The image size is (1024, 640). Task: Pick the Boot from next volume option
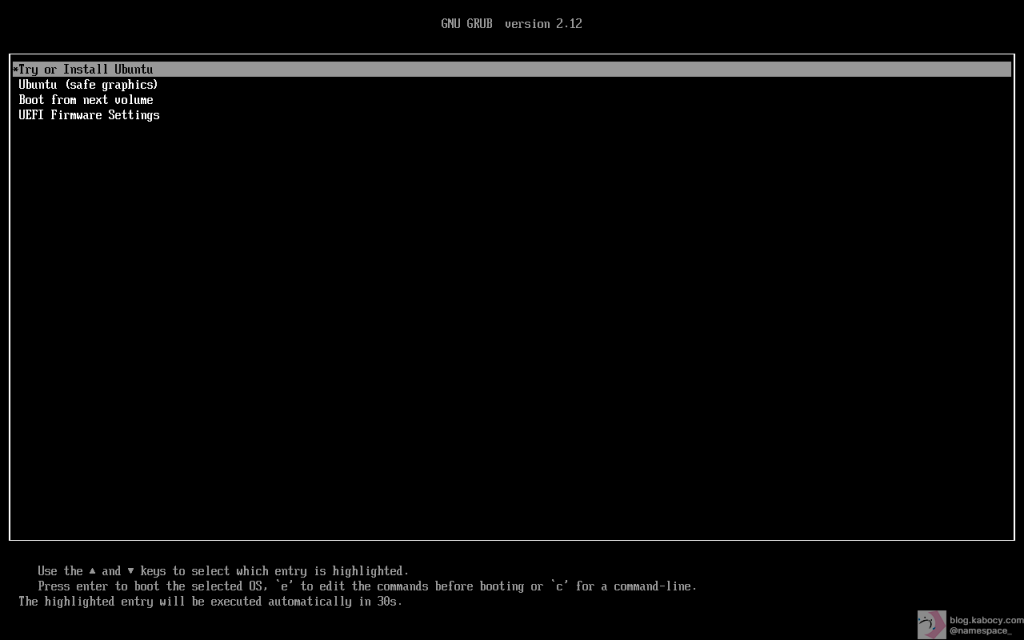[x=86, y=100]
